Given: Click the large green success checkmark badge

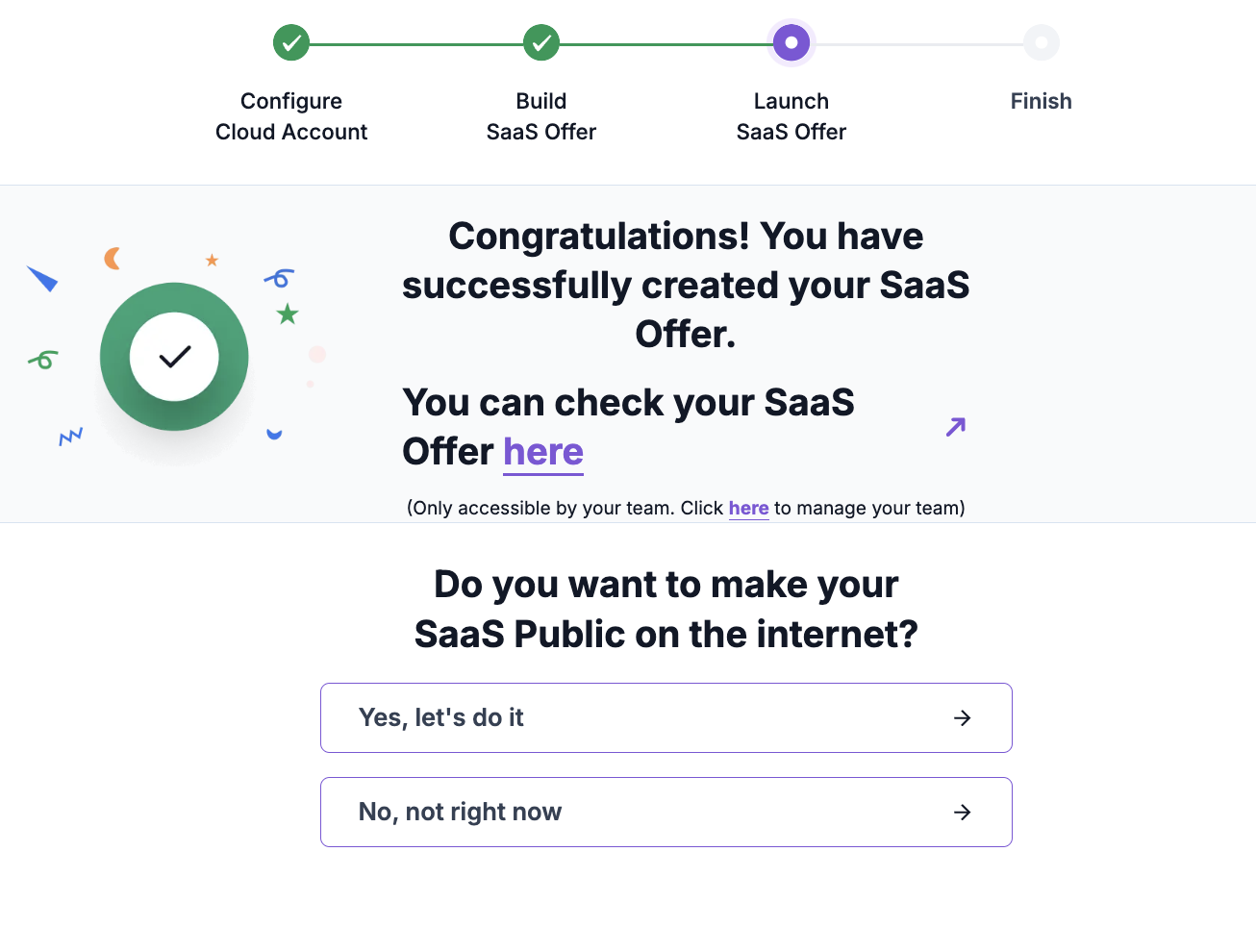Looking at the screenshot, I should [x=174, y=357].
